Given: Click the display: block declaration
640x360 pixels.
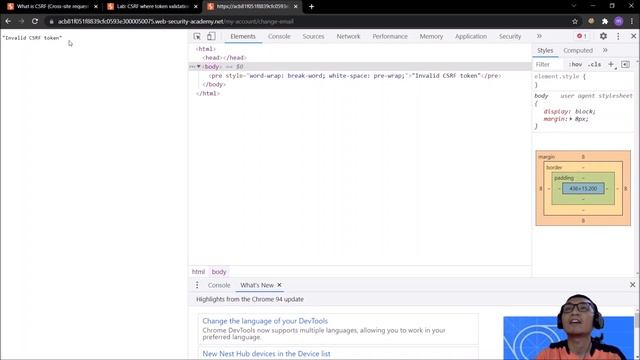Looking at the screenshot, I should tap(569, 111).
